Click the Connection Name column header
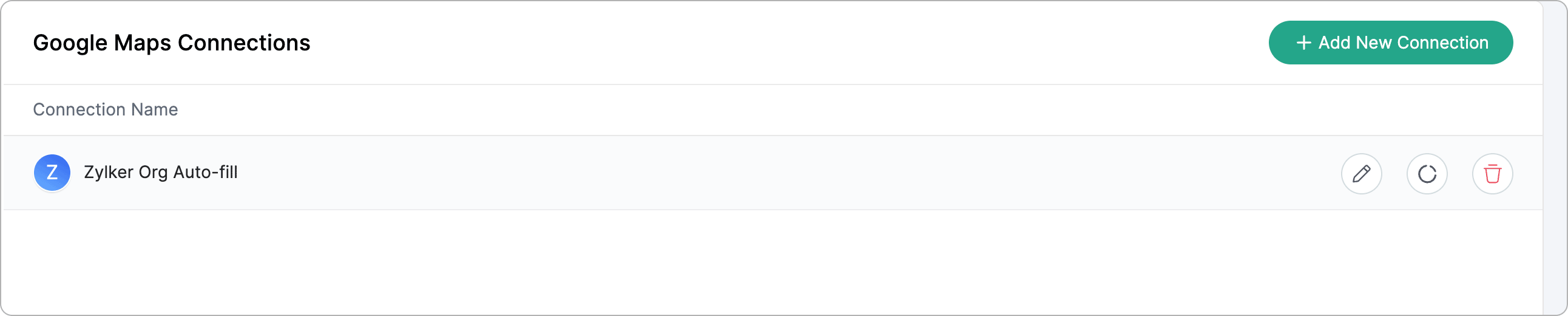 pos(106,110)
